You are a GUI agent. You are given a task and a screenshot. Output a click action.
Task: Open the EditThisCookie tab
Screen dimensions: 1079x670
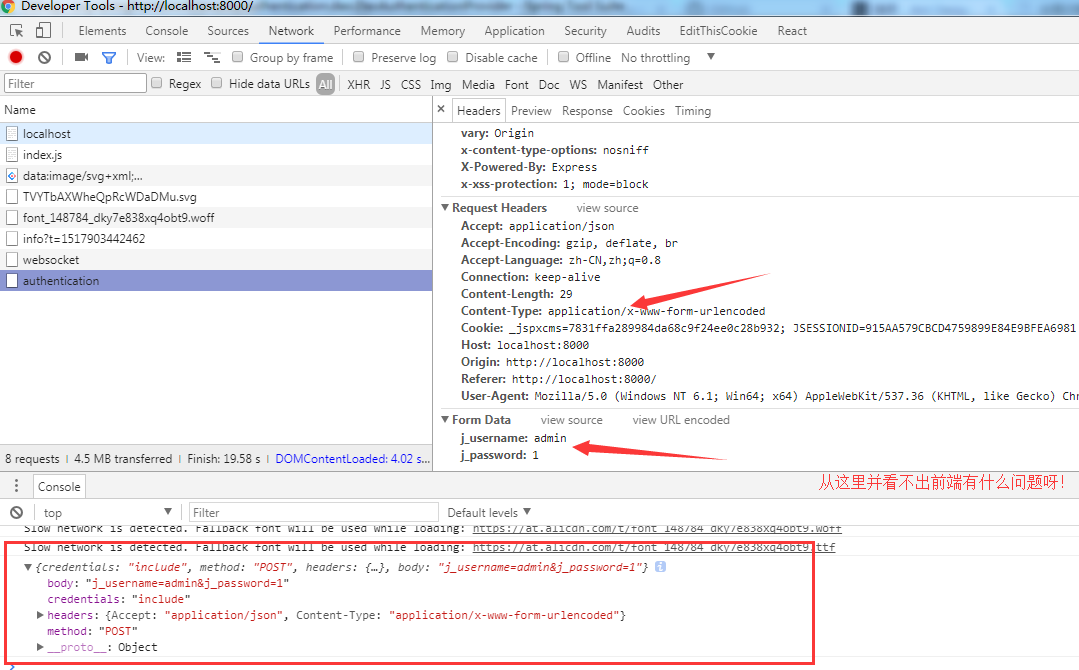pos(718,31)
